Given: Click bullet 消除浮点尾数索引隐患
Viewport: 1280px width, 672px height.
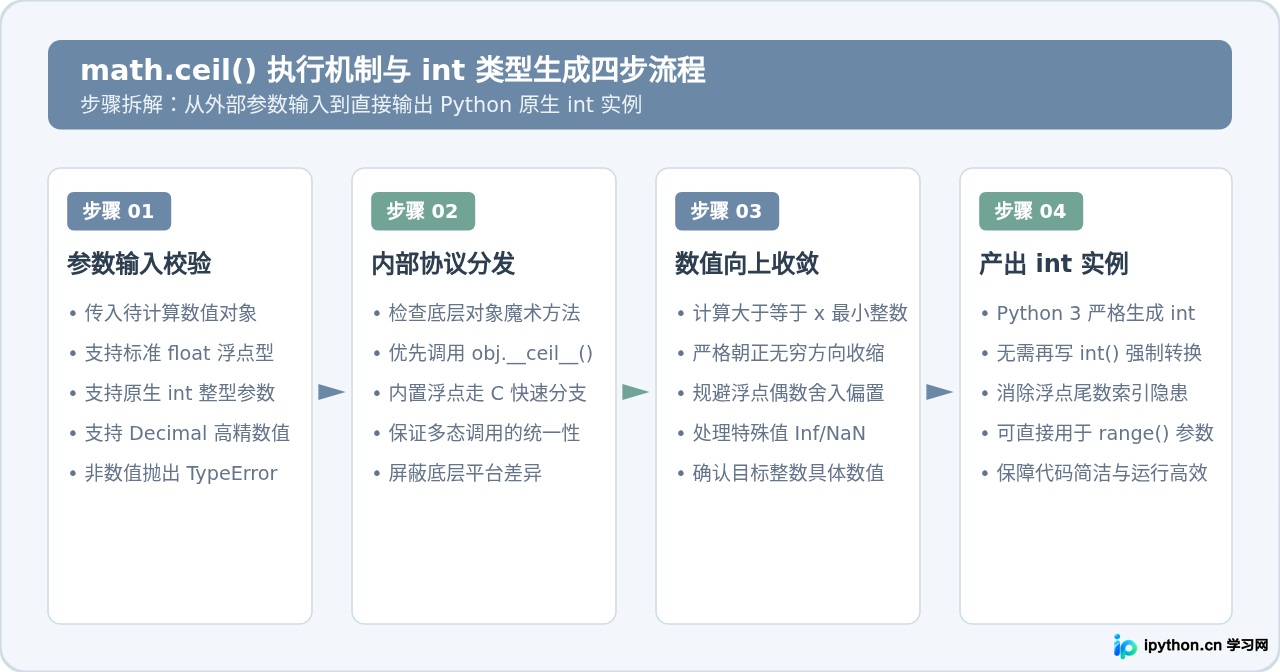Looking at the screenshot, I should [1084, 393].
